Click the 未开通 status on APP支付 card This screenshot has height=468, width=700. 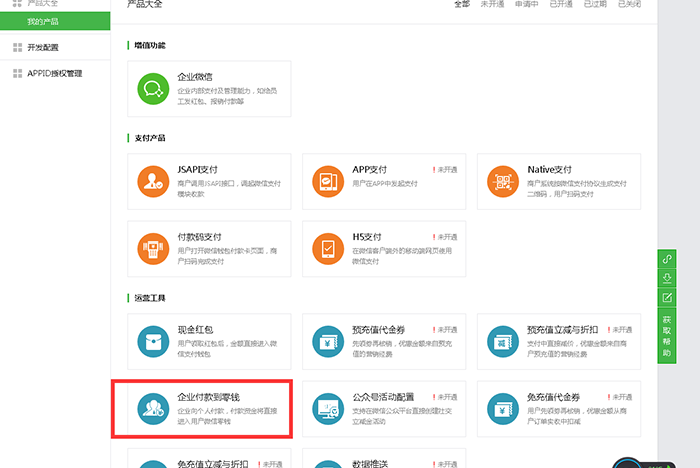click(x=445, y=170)
